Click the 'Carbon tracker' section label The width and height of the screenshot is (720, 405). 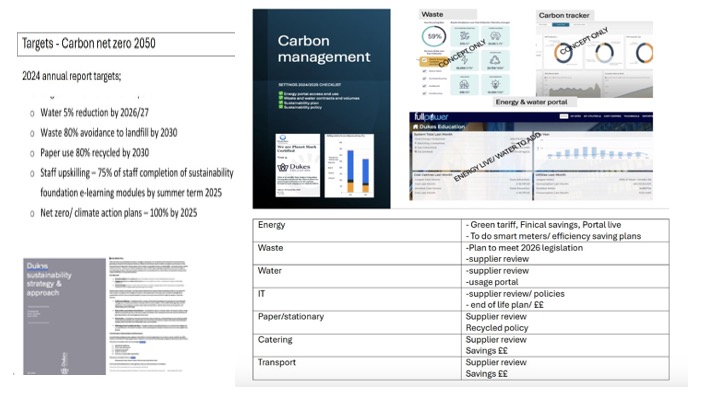(564, 15)
